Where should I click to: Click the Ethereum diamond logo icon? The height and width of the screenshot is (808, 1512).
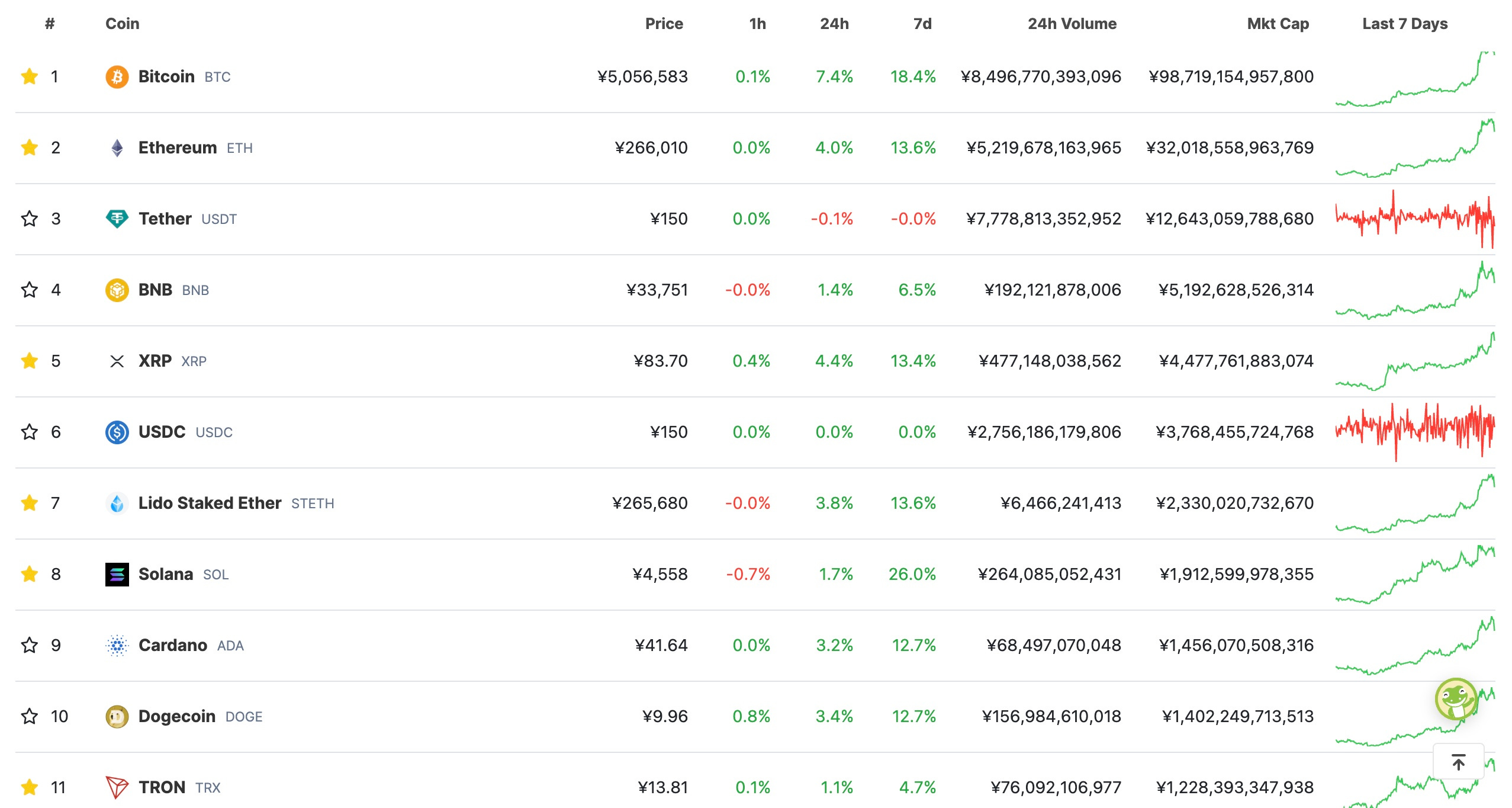[117, 148]
